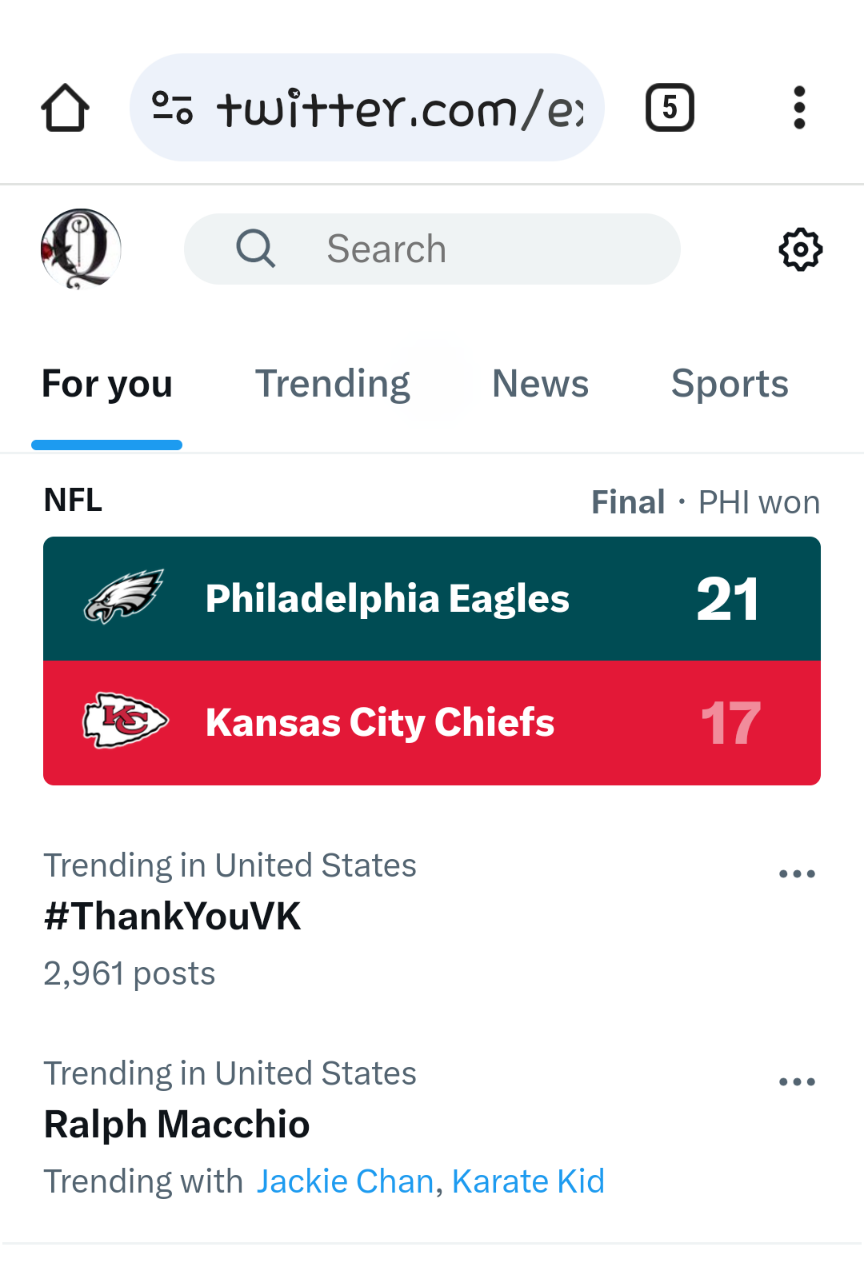This screenshot has width=864, height=1266.
Task: Open browser three-dot overflow menu
Action: (x=798, y=108)
